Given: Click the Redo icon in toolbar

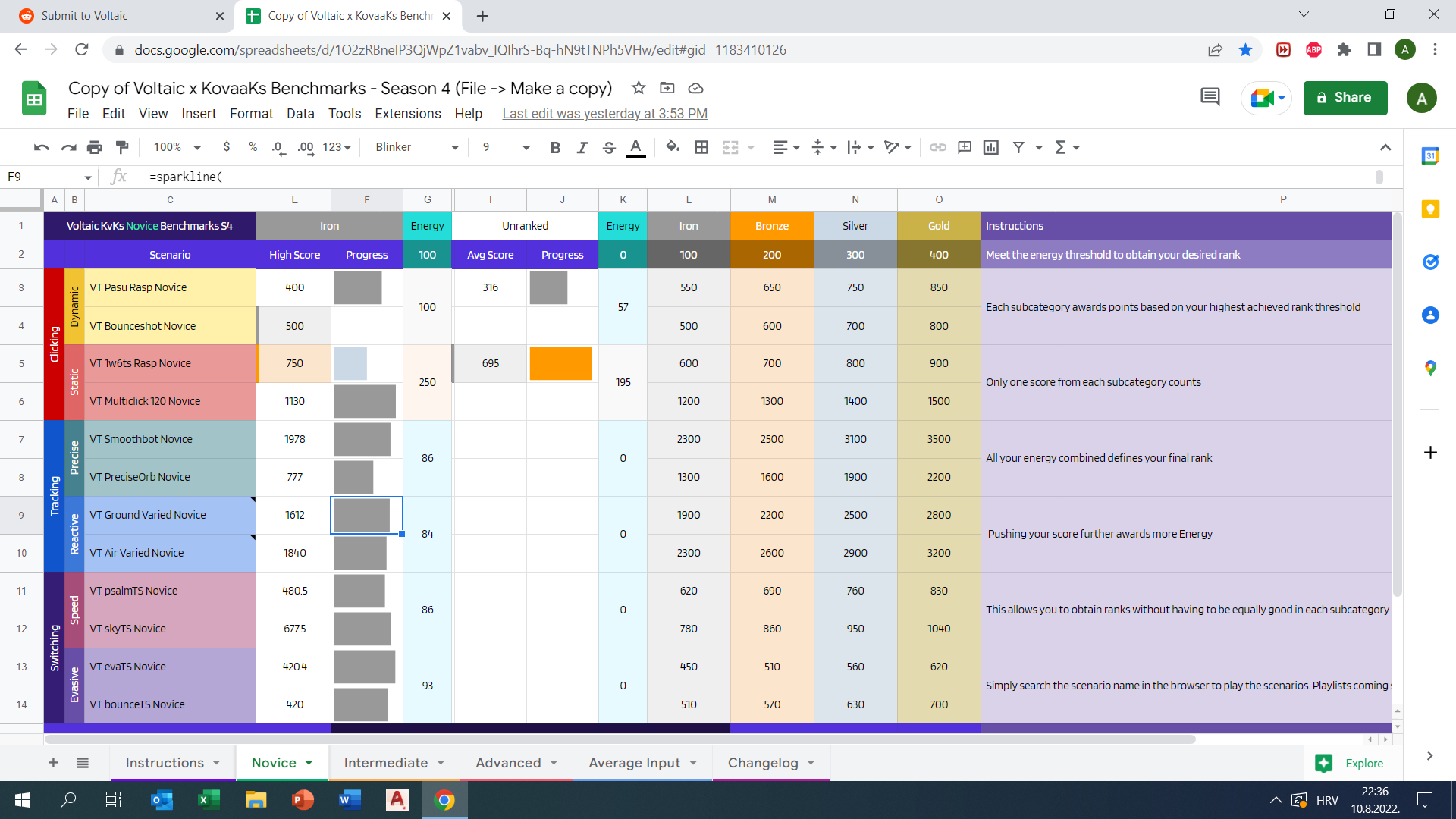Looking at the screenshot, I should 68,147.
